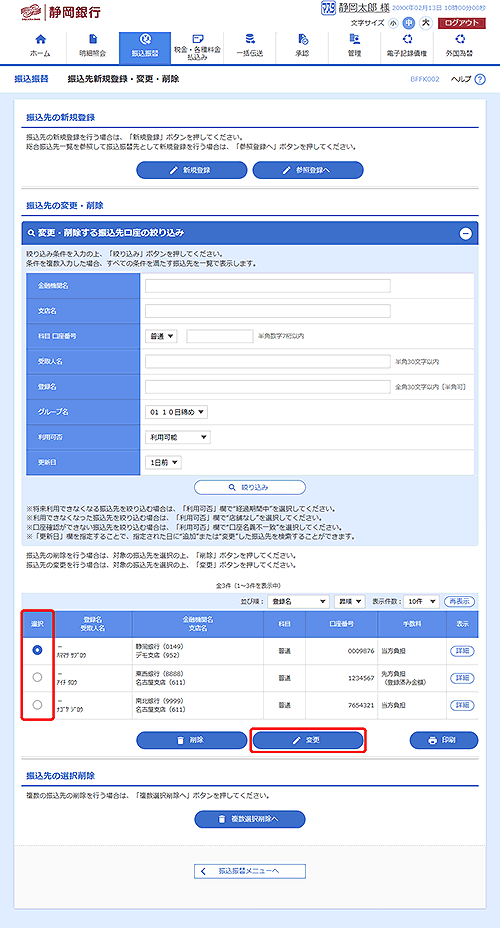The image size is (500, 928).
Task: Select radio button for 南北銀行 row
Action: 37,704
